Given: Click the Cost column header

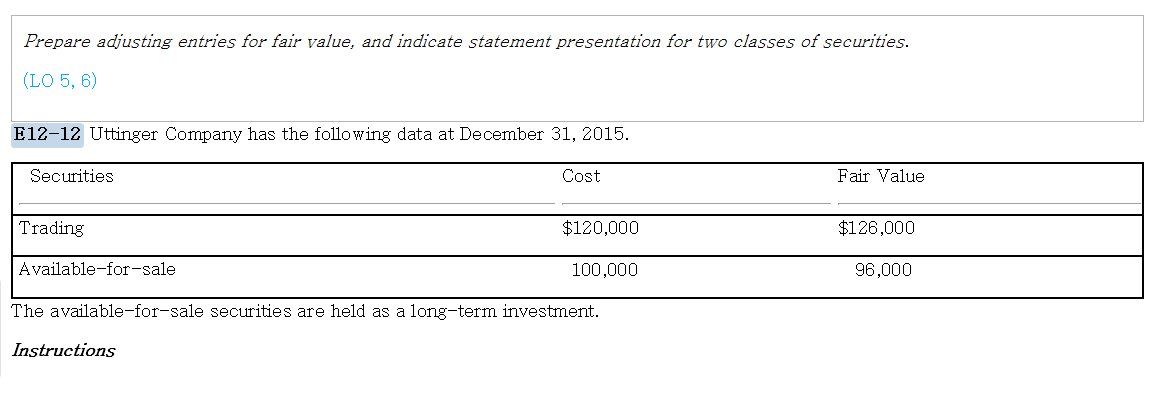Looking at the screenshot, I should click(581, 176).
